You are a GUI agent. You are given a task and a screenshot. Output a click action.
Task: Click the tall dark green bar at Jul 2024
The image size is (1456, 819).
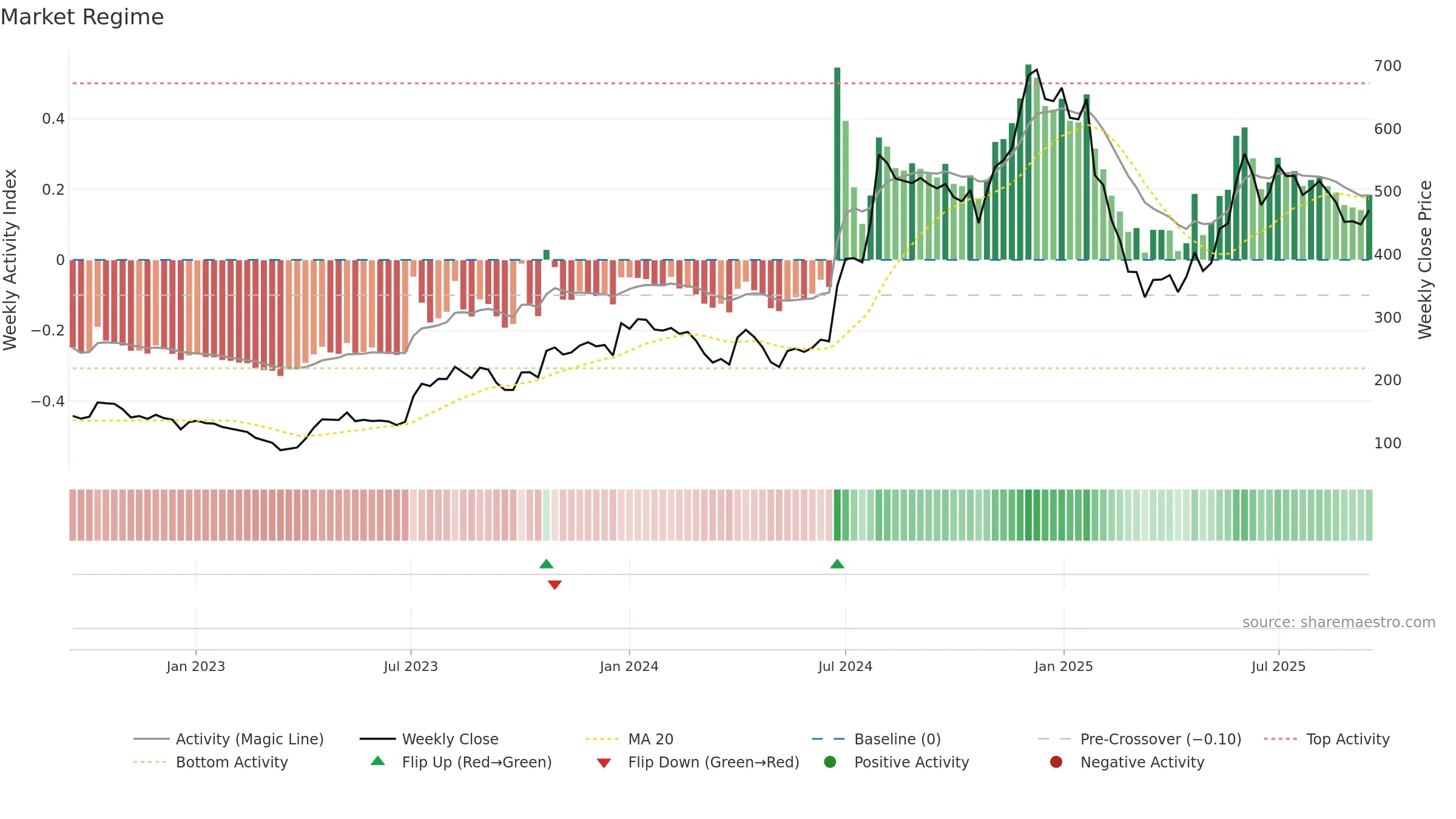837,164
